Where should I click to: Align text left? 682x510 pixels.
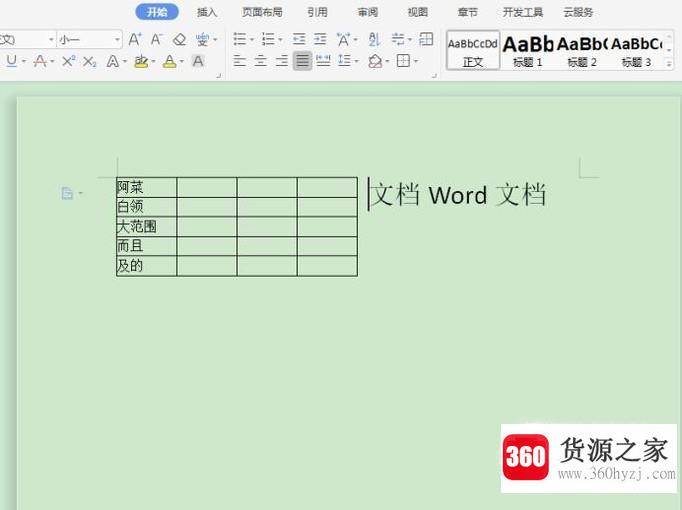(x=240, y=60)
